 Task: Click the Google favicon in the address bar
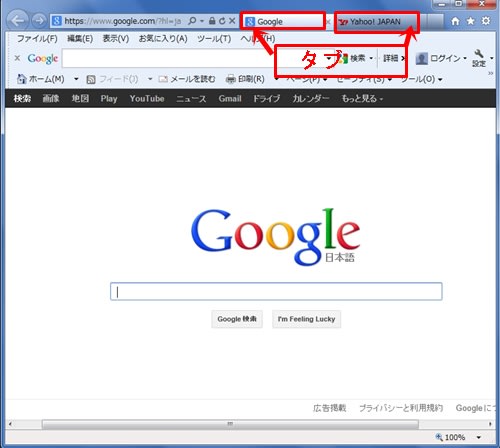[x=57, y=21]
